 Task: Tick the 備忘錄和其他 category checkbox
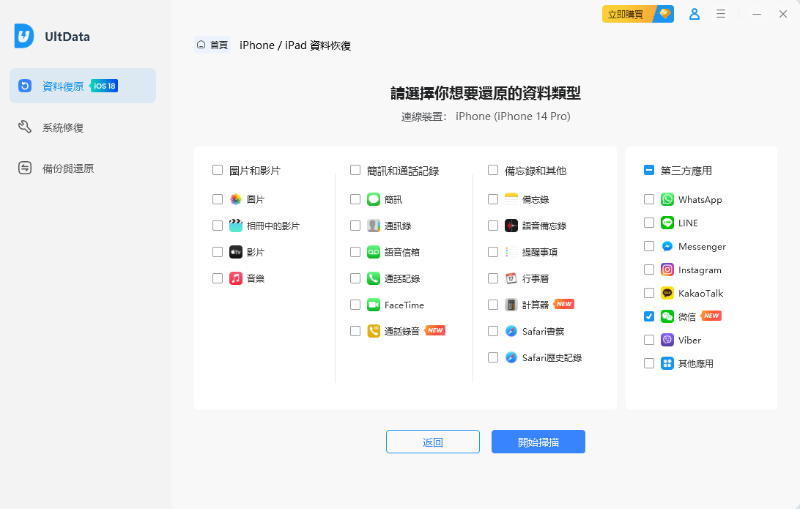pyautogui.click(x=493, y=171)
